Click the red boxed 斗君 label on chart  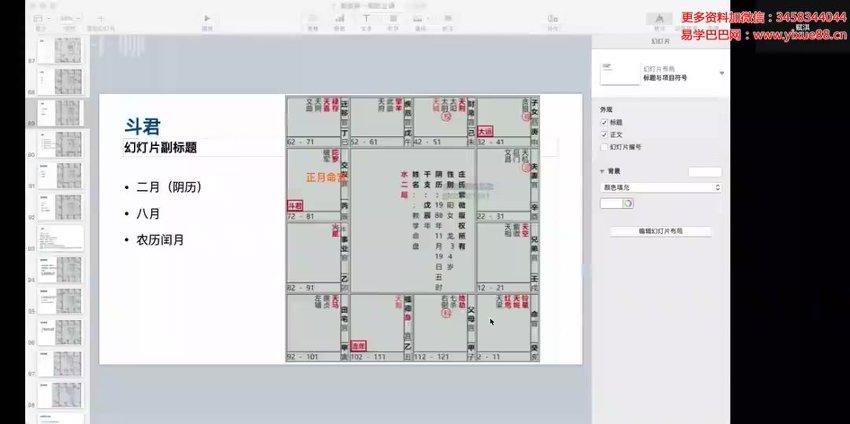[x=295, y=205]
